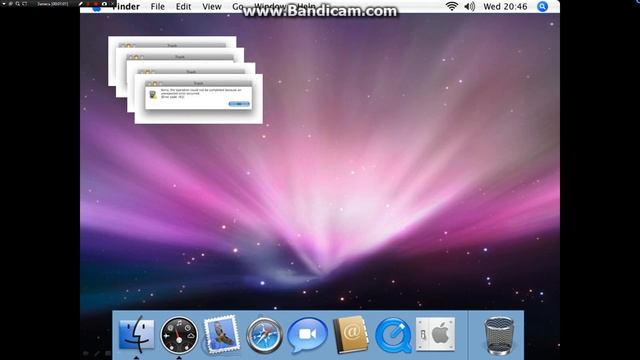Open iChat video bubble icon
This screenshot has height=360, width=640.
pos(307,335)
